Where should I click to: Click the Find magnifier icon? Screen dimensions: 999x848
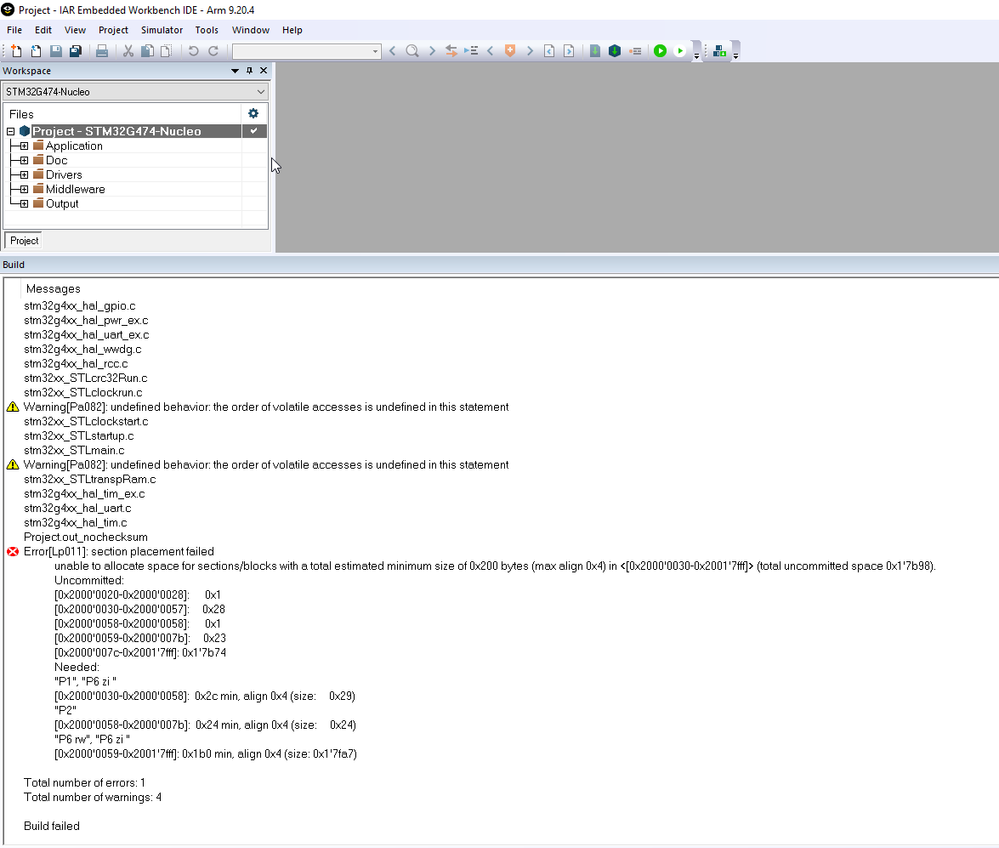[412, 51]
